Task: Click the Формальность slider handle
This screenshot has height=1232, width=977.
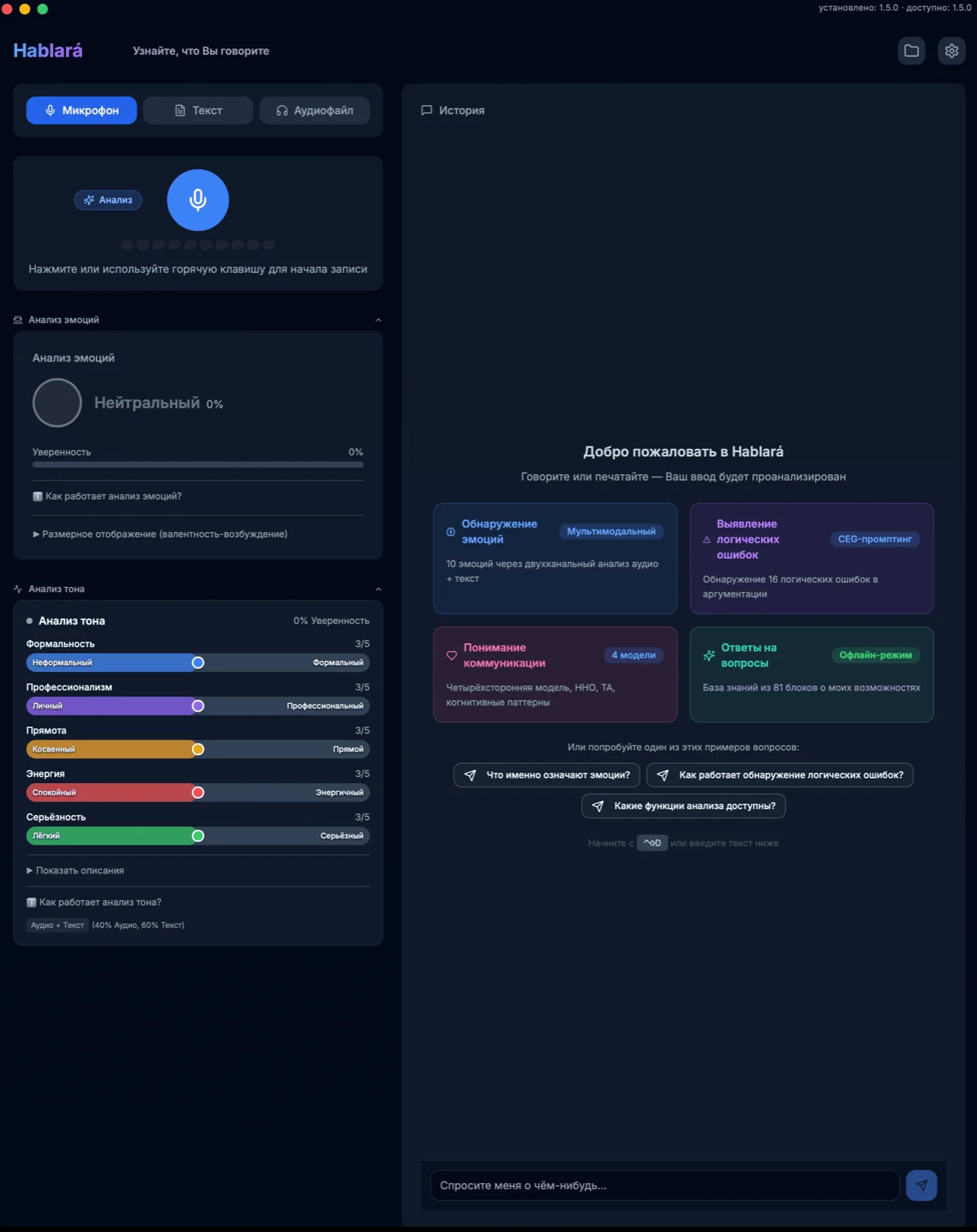Action: (x=198, y=663)
